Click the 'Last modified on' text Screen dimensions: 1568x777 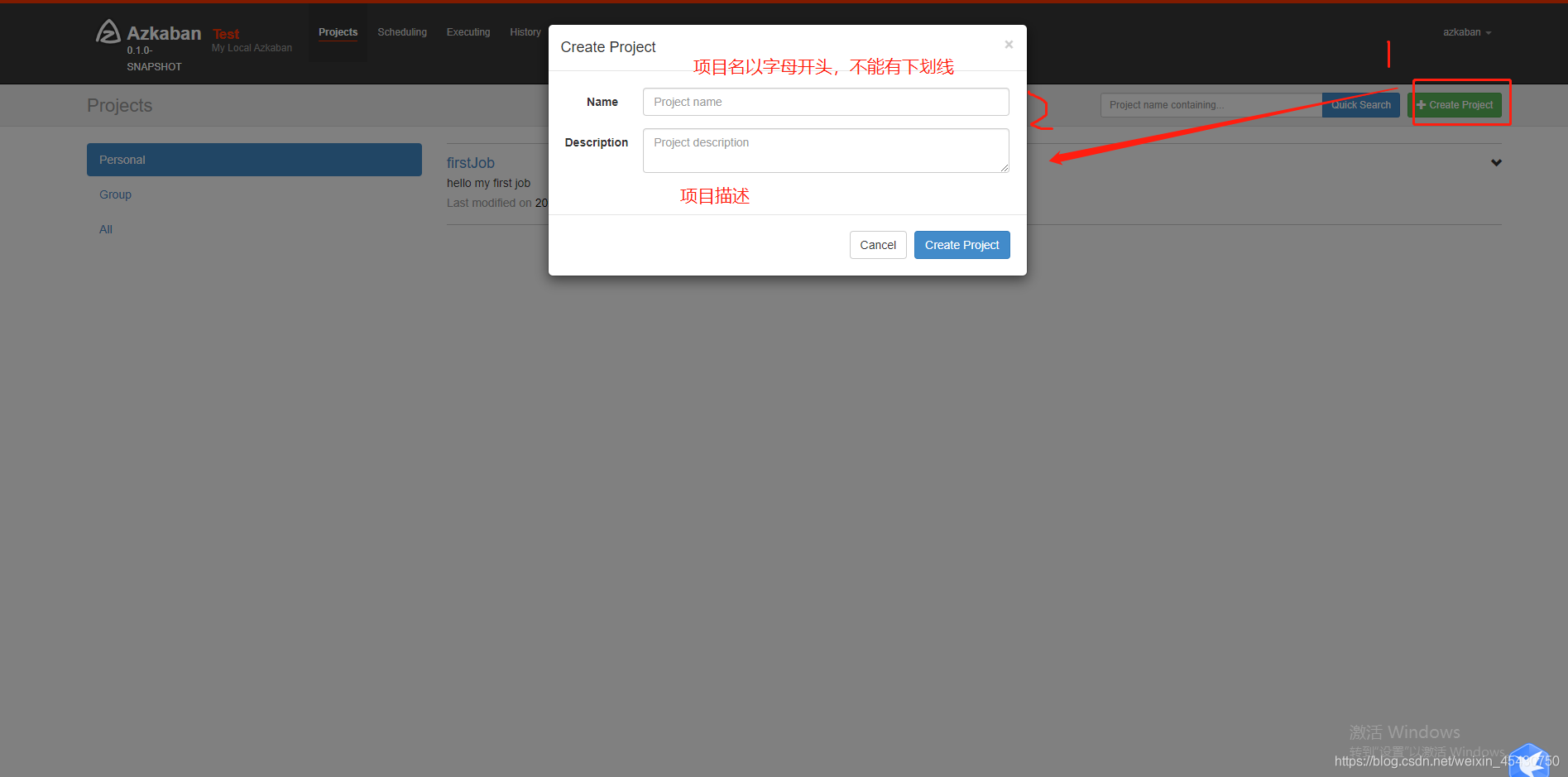(x=489, y=203)
